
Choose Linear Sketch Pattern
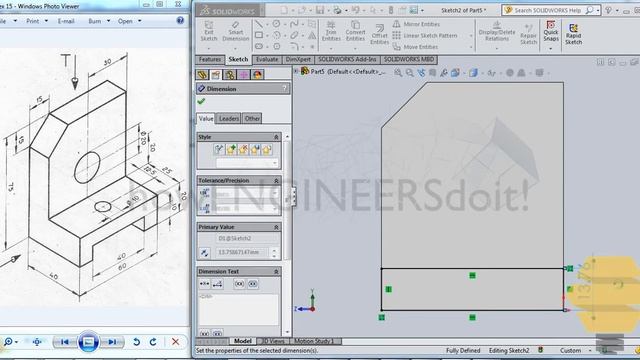tap(425, 36)
